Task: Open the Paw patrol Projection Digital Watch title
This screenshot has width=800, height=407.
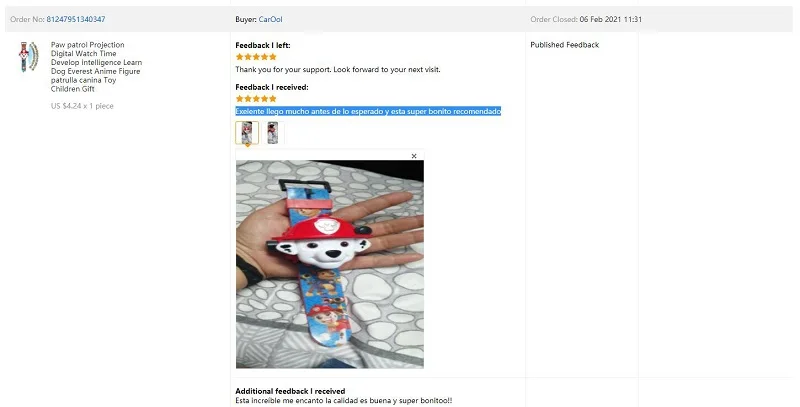Action: pyautogui.click(x=96, y=67)
